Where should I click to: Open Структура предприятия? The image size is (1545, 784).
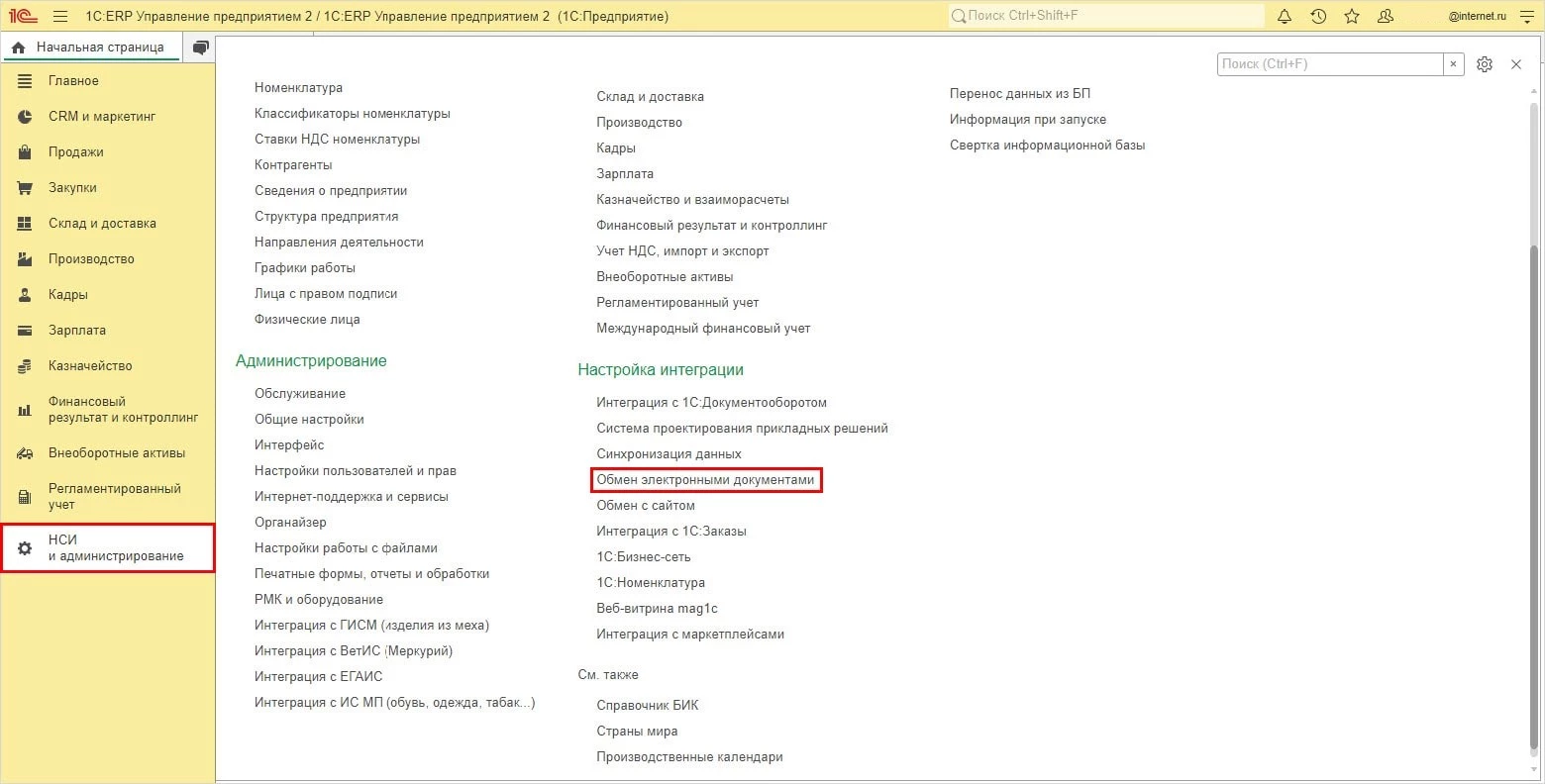327,217
